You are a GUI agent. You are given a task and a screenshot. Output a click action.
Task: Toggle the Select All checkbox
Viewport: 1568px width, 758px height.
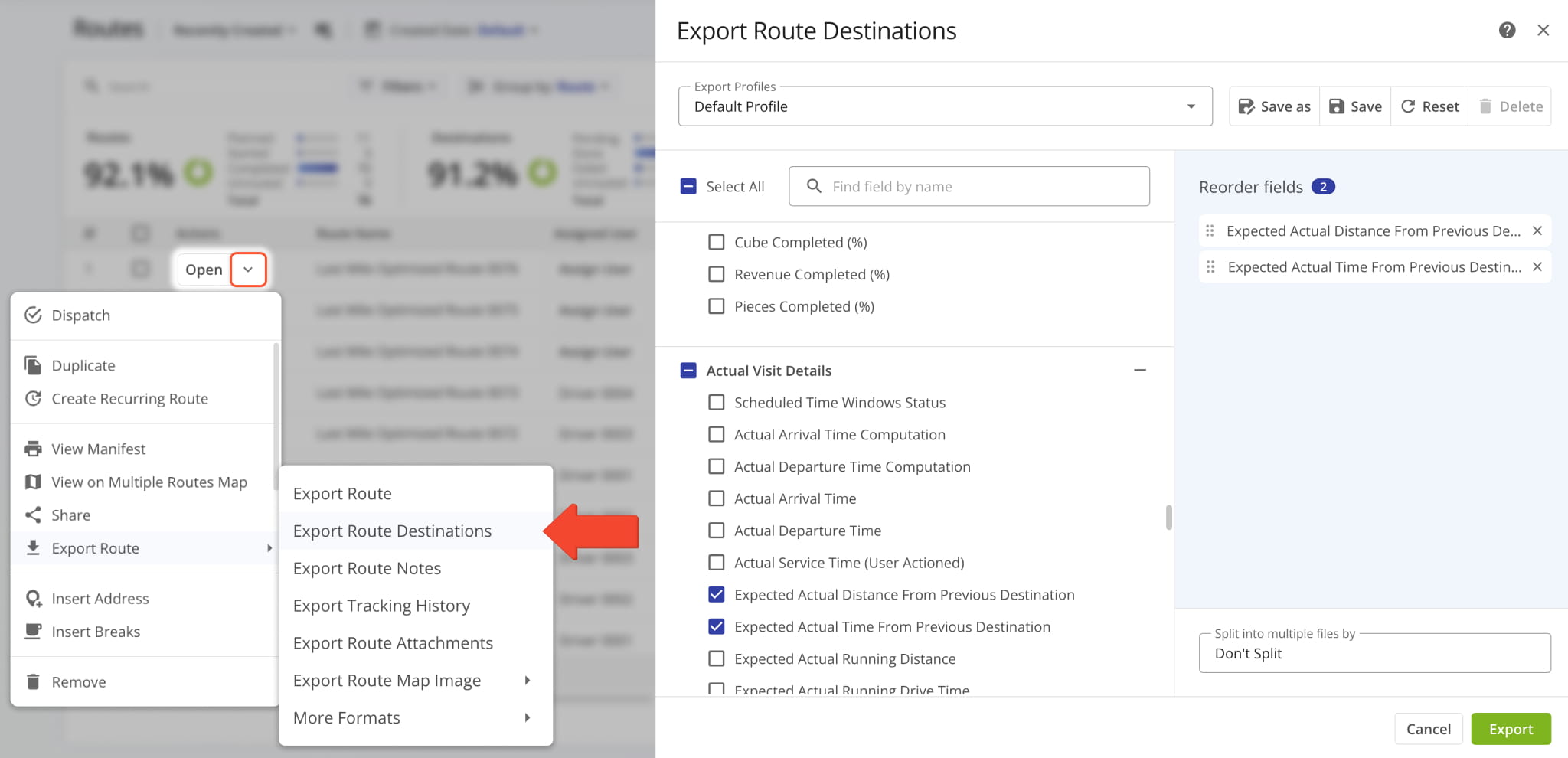coord(688,186)
